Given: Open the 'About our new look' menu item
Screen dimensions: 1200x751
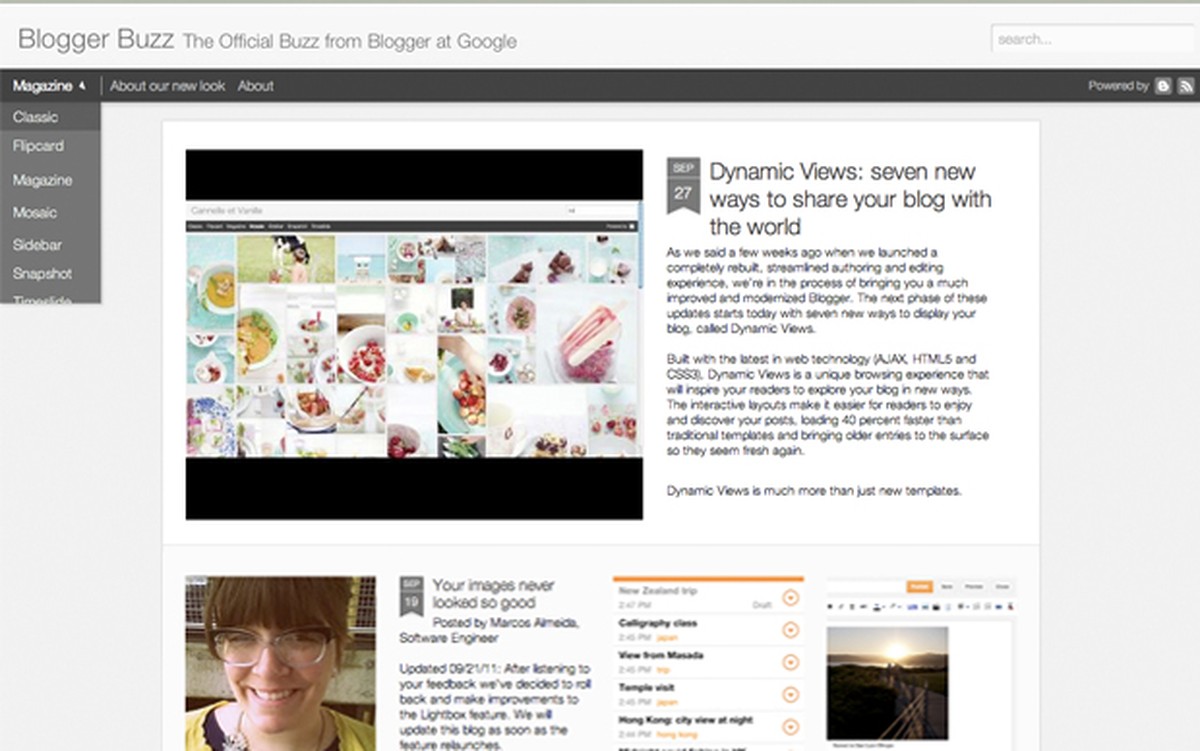Looking at the screenshot, I should pyautogui.click(x=166, y=87).
